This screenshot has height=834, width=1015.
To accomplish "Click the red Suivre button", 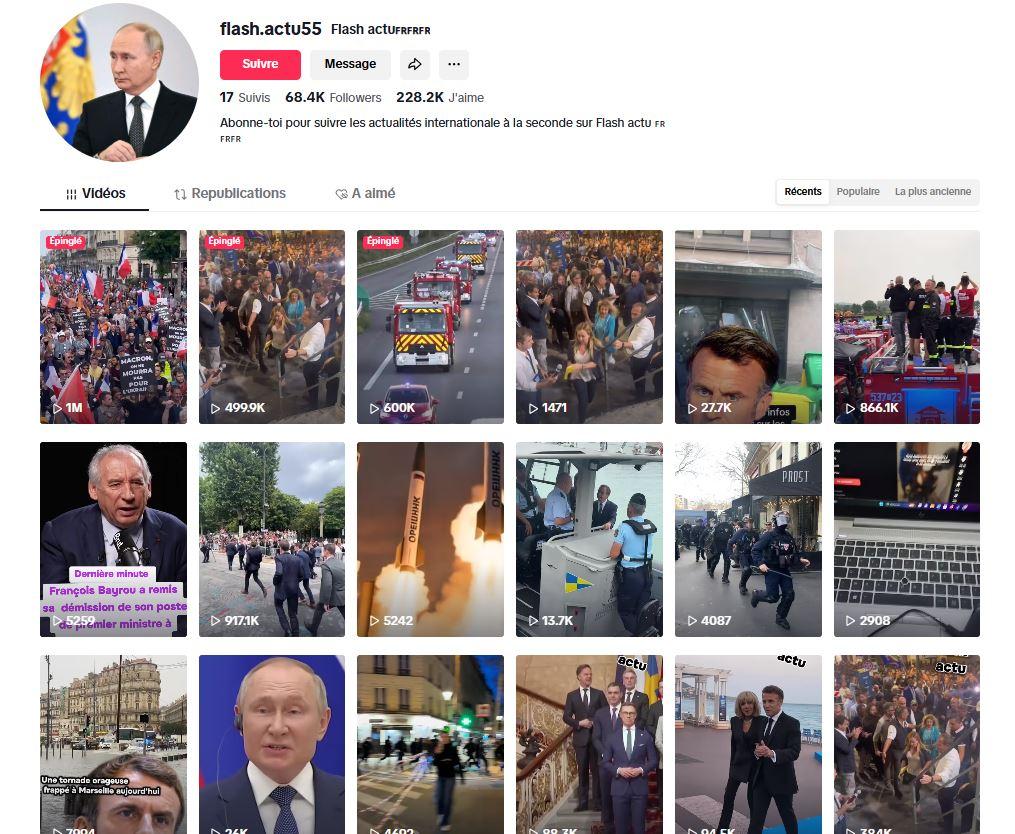I will [260, 64].
